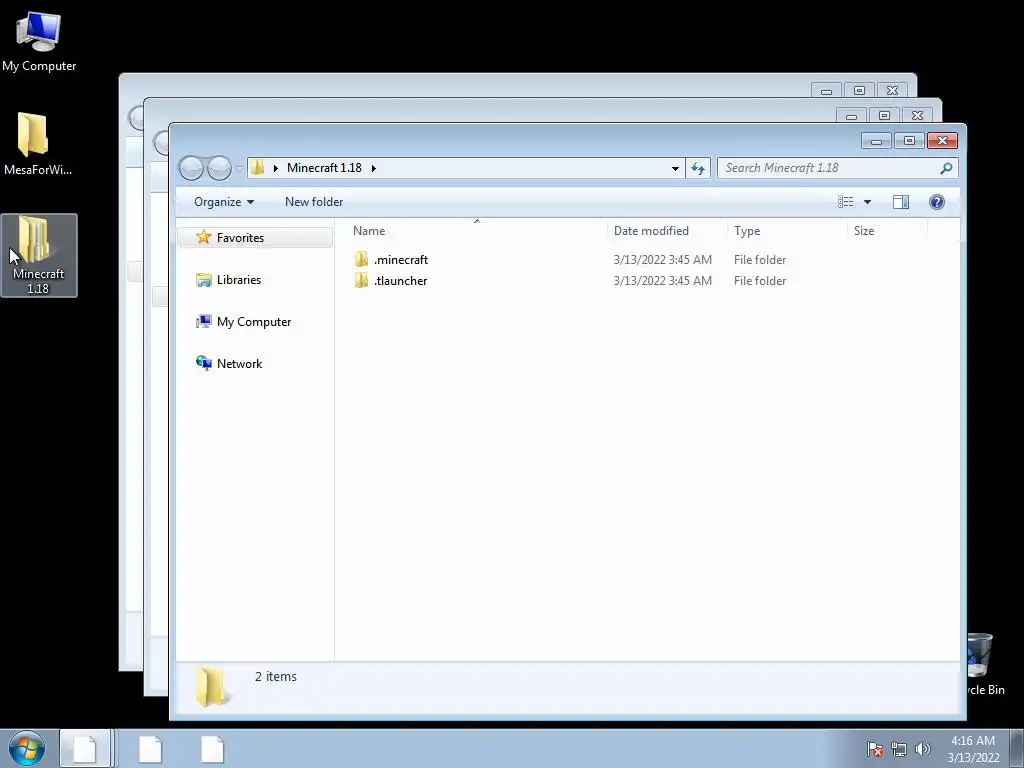The image size is (1024, 768).
Task: Click the network tray icon
Action: [x=899, y=749]
